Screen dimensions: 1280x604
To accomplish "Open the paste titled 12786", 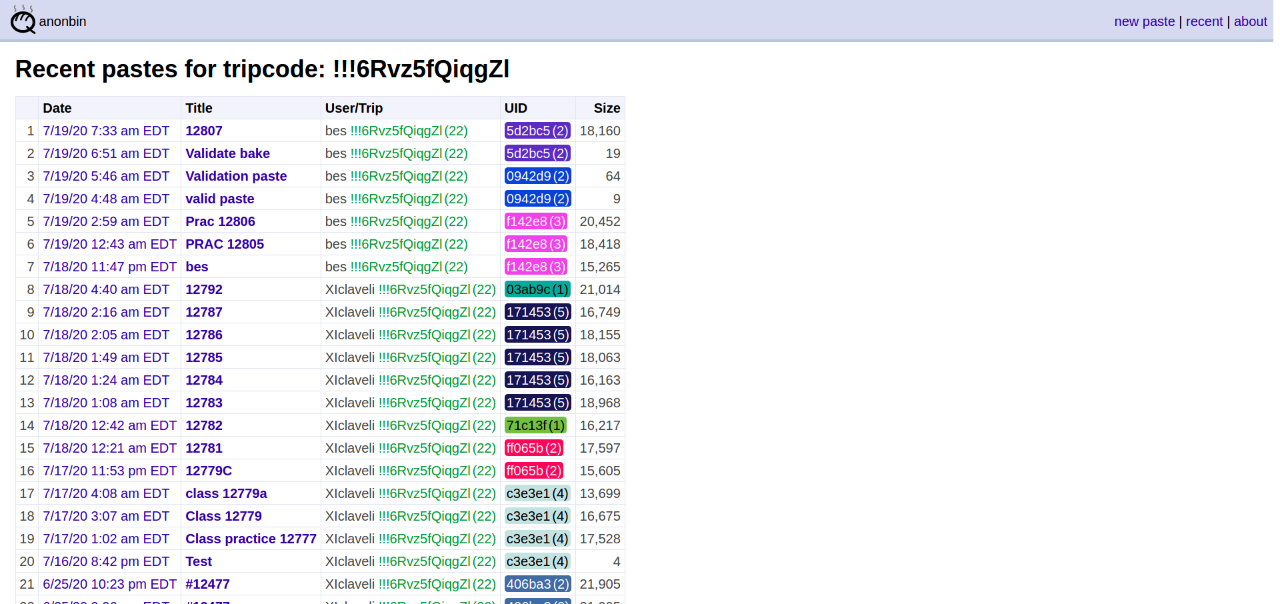I will point(204,334).
